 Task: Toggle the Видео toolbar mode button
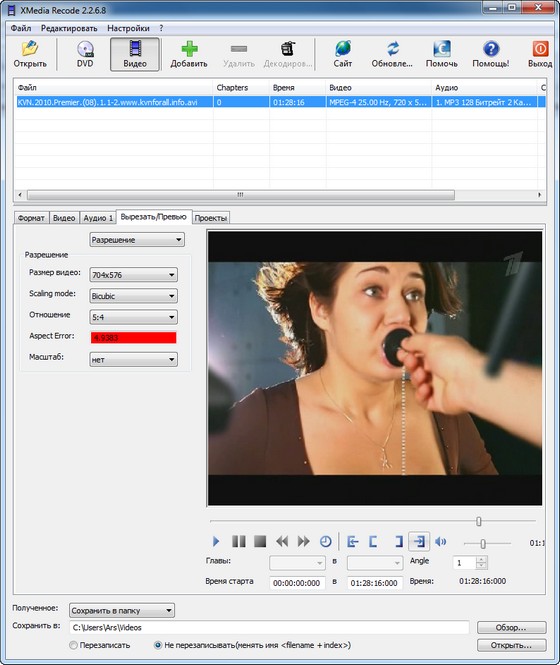coord(135,54)
